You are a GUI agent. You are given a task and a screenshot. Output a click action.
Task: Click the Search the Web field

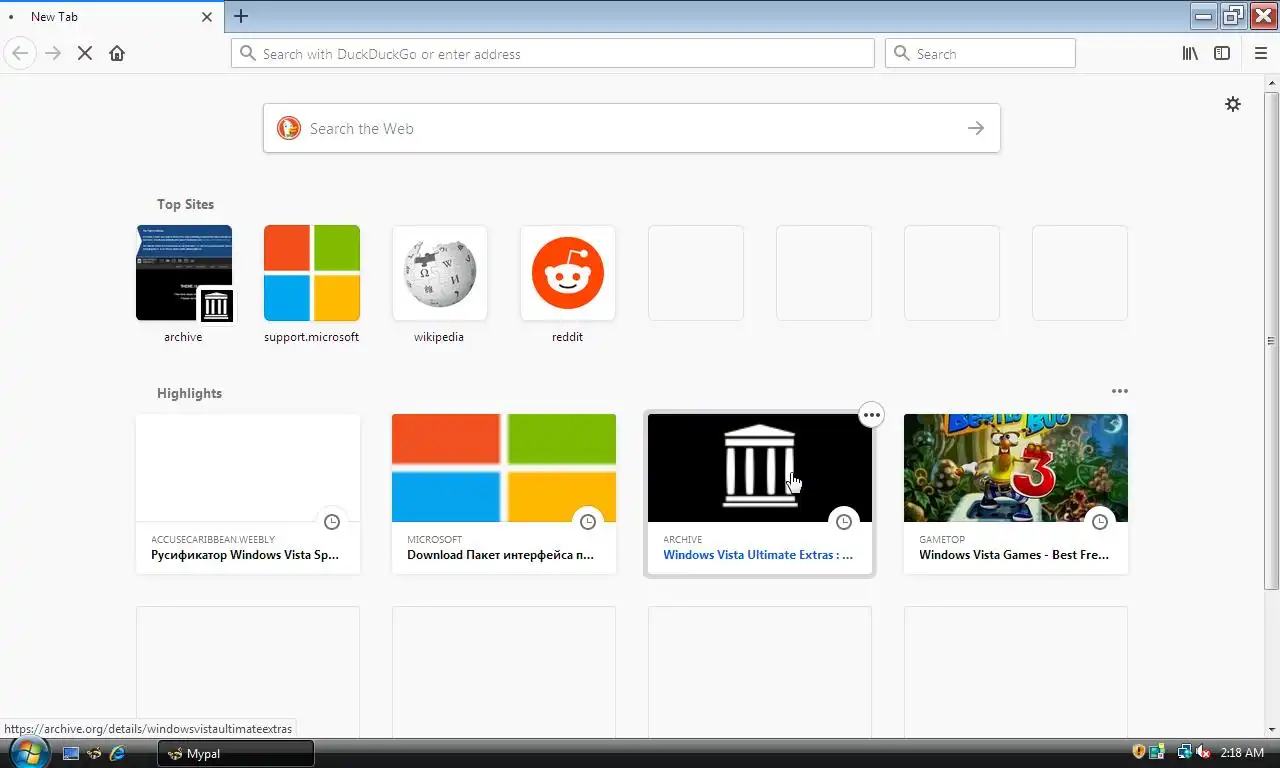pyautogui.click(x=632, y=128)
